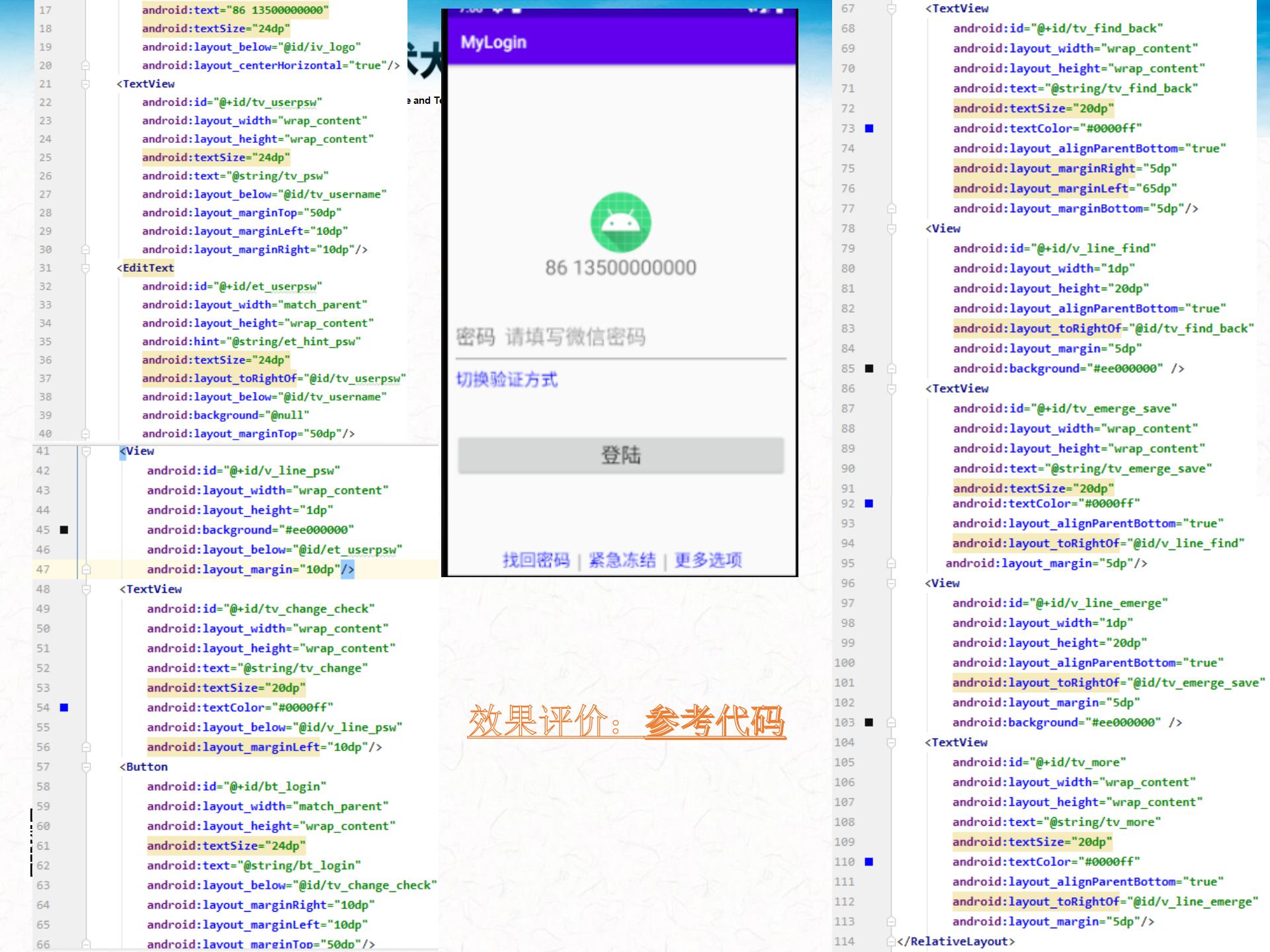Click the blue gutter swatch at line 92
This screenshot has width=1270, height=952.
pyautogui.click(x=869, y=504)
